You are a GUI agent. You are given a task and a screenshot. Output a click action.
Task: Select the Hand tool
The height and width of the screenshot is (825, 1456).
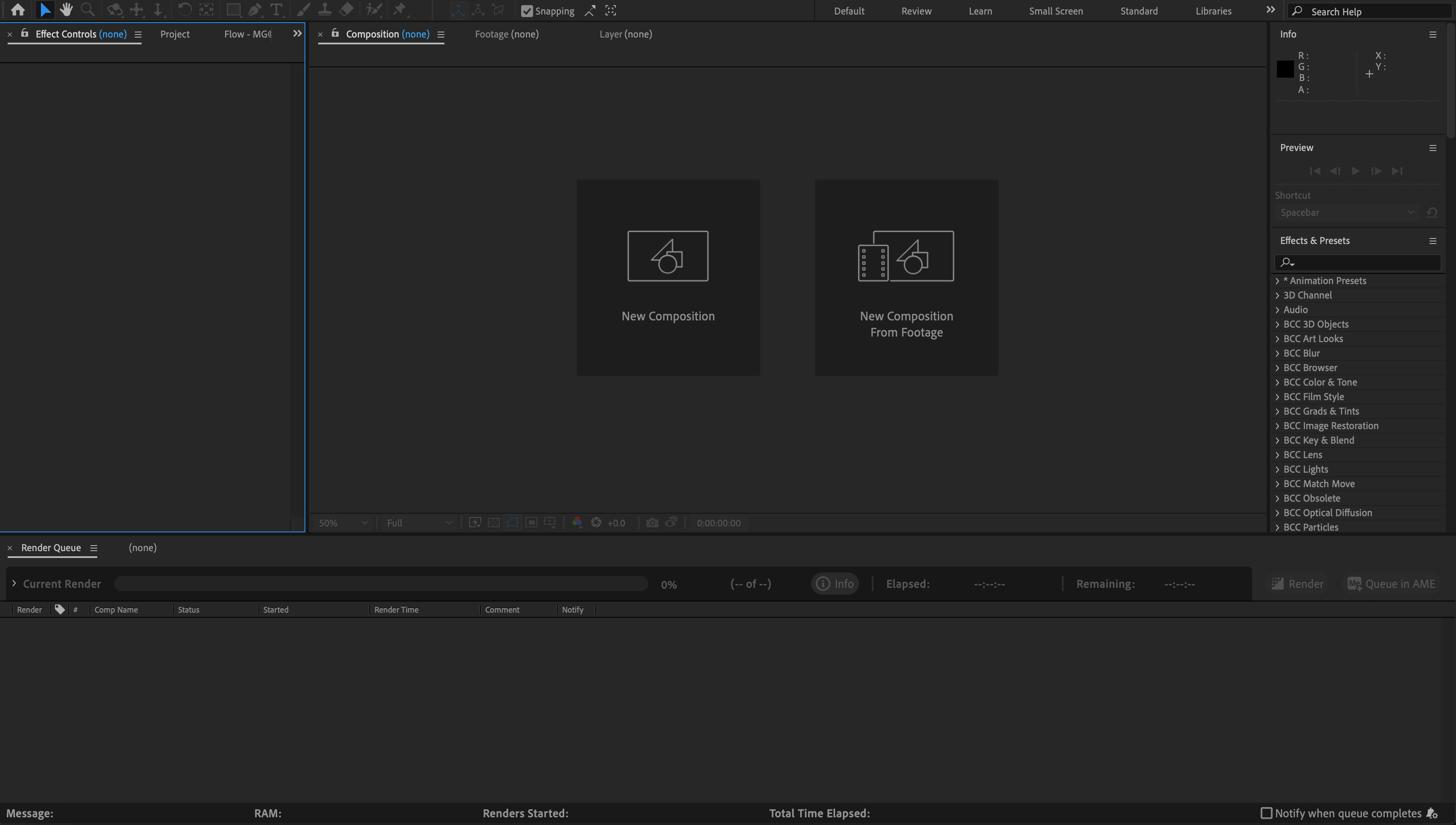pos(66,10)
